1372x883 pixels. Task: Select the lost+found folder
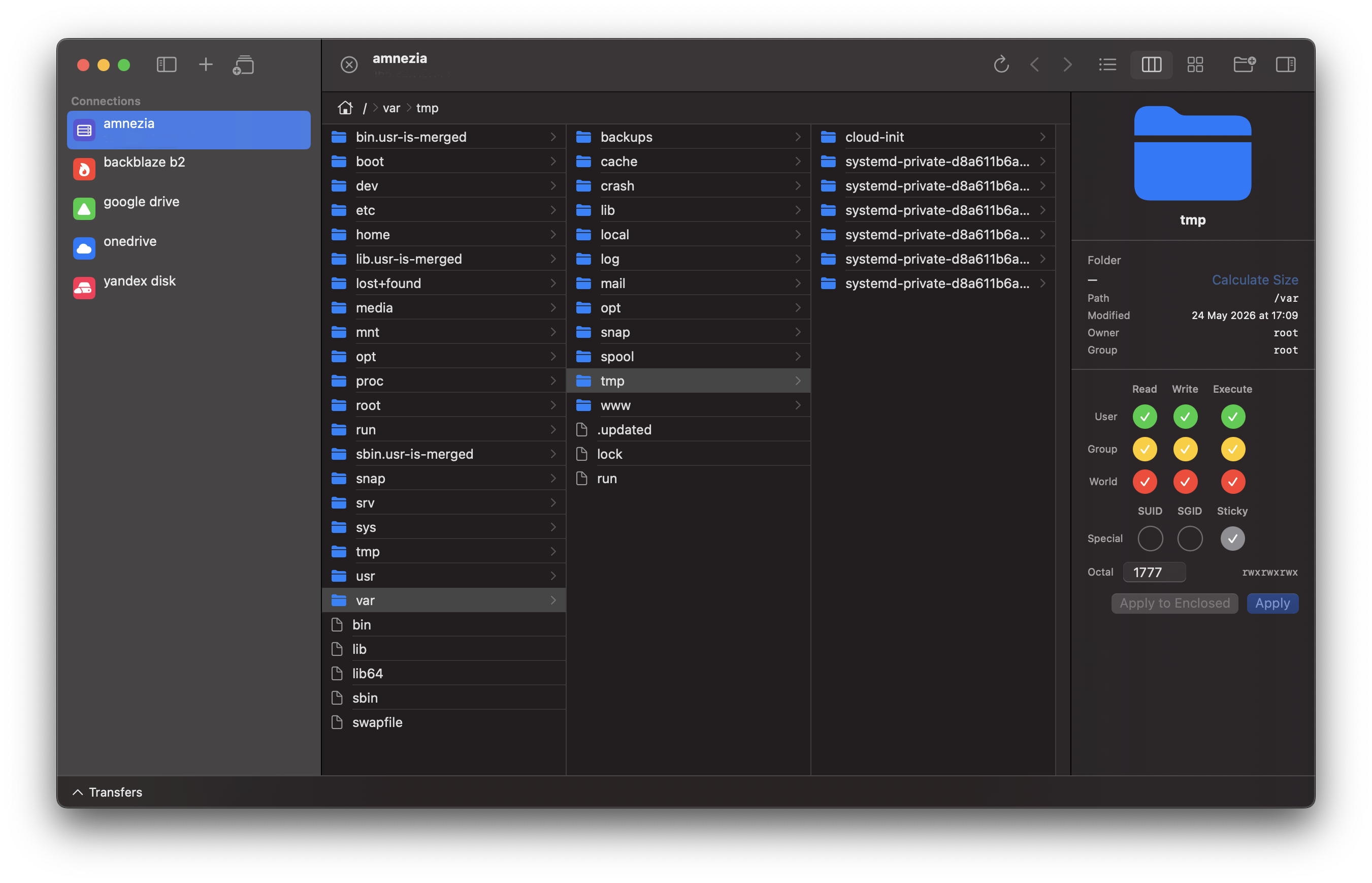[444, 283]
